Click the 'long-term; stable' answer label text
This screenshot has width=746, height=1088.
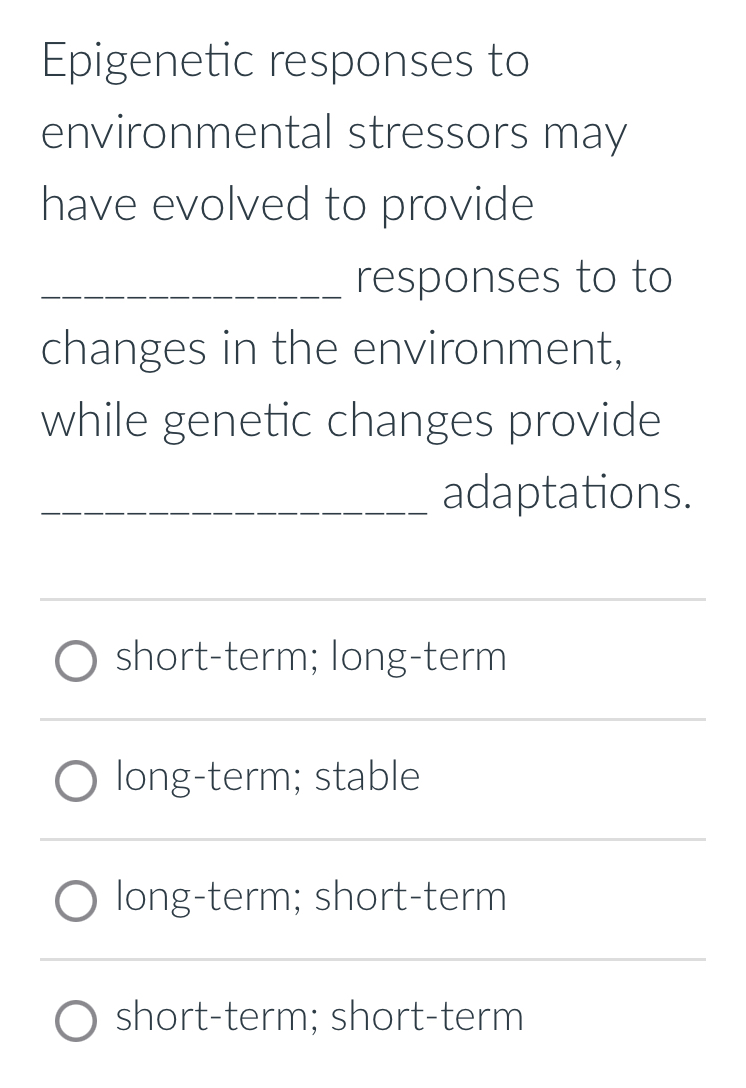268,776
